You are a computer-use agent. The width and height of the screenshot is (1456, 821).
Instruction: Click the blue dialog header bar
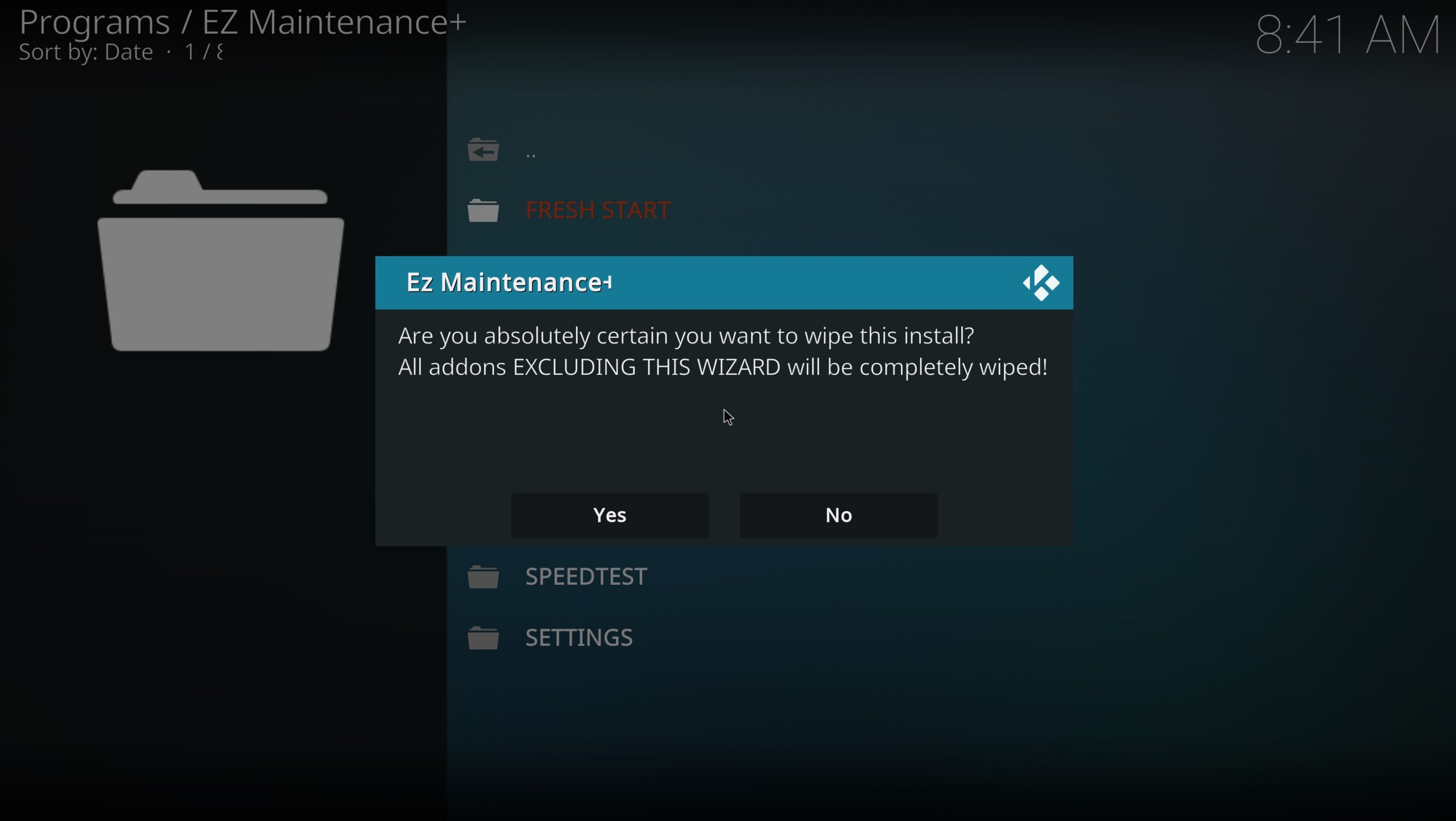(724, 283)
